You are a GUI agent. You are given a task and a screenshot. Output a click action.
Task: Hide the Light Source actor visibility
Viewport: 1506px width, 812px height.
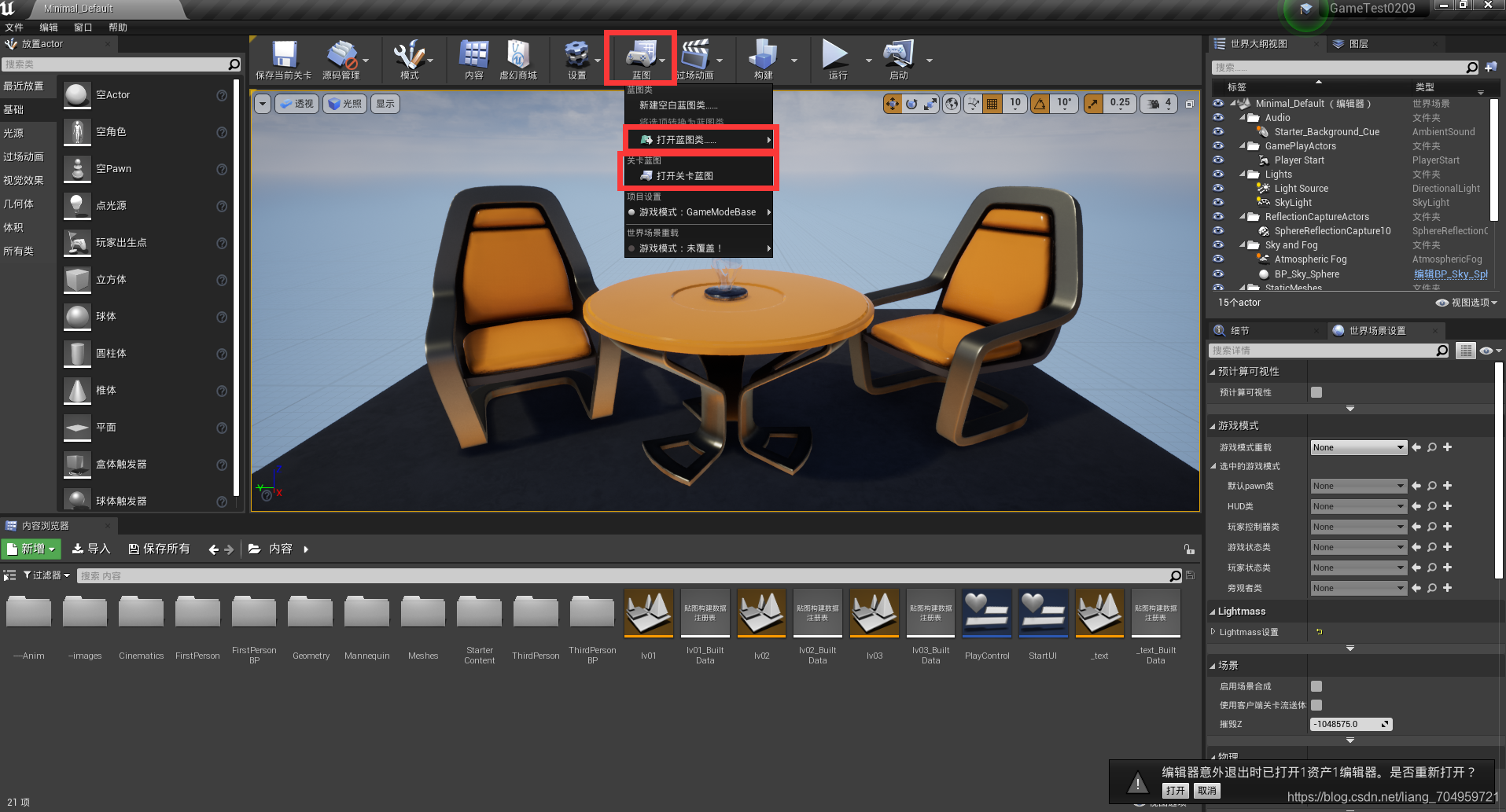(1218, 188)
